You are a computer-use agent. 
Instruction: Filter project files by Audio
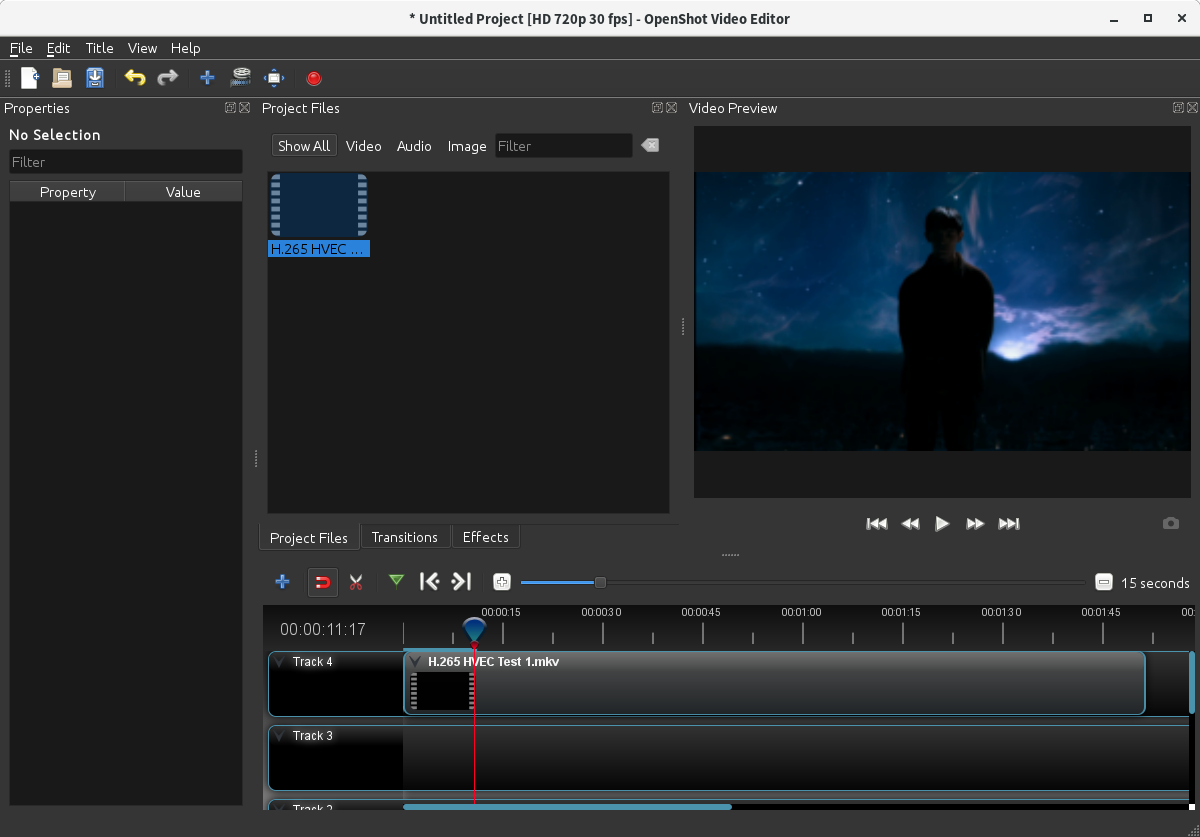(x=414, y=146)
